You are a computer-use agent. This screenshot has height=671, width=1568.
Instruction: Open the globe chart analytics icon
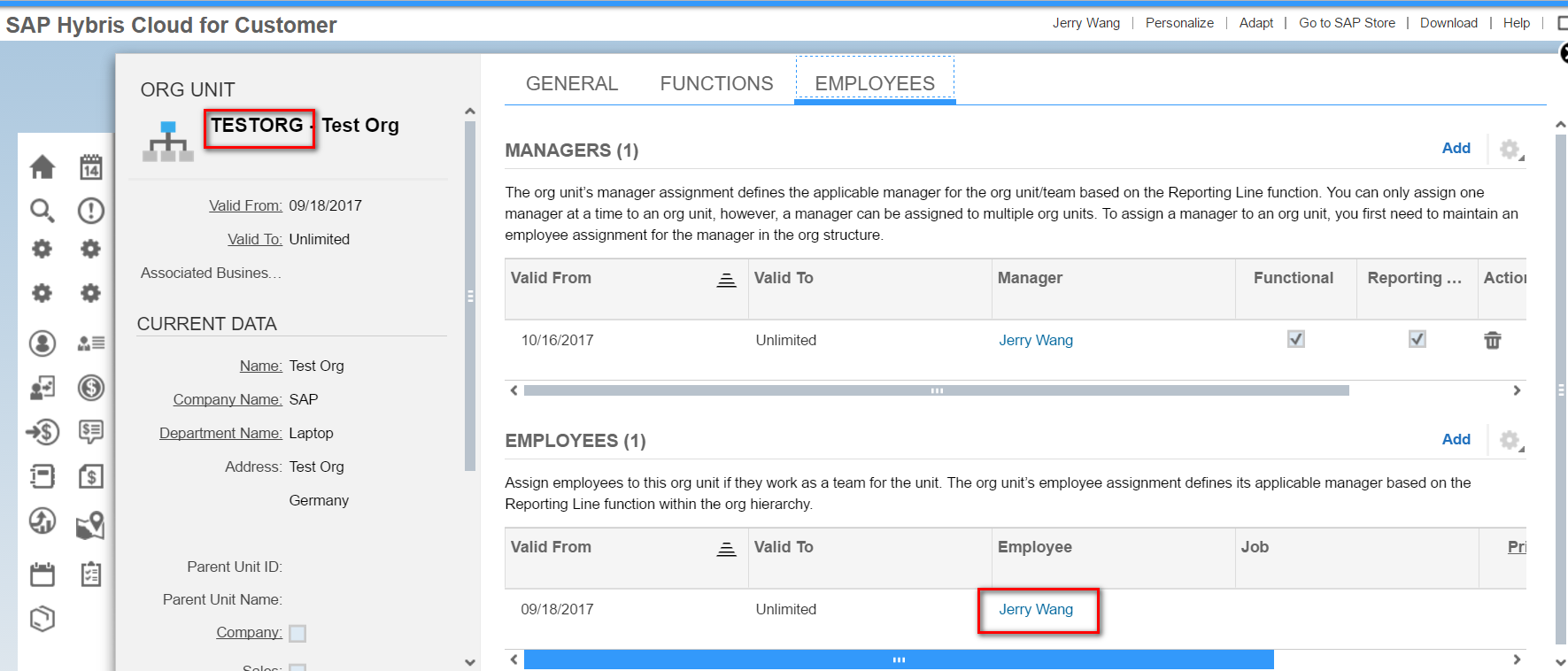click(x=42, y=521)
